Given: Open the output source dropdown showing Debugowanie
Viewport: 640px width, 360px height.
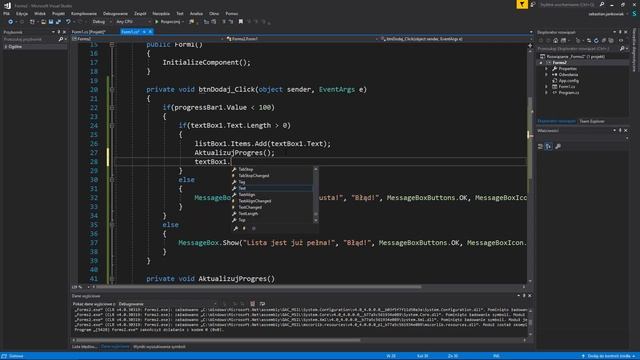Looking at the screenshot, I should (167, 304).
